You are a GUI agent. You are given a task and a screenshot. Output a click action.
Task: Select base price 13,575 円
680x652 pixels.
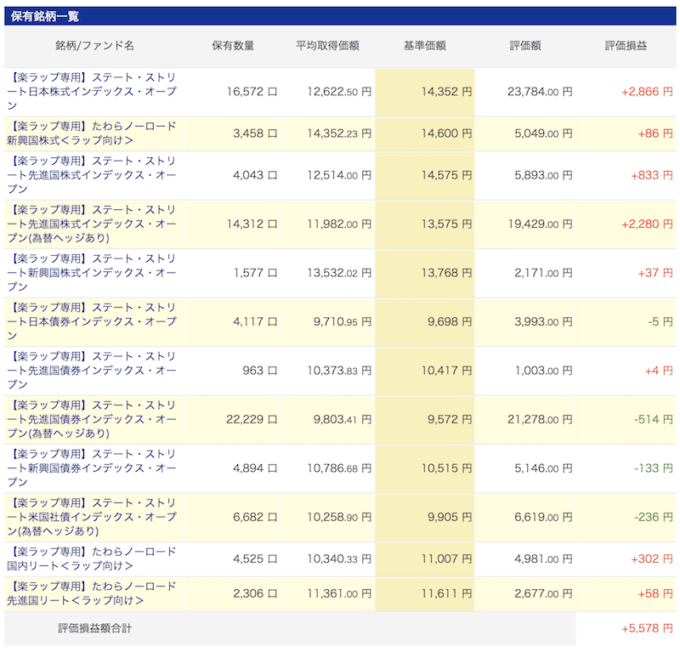coord(446,224)
